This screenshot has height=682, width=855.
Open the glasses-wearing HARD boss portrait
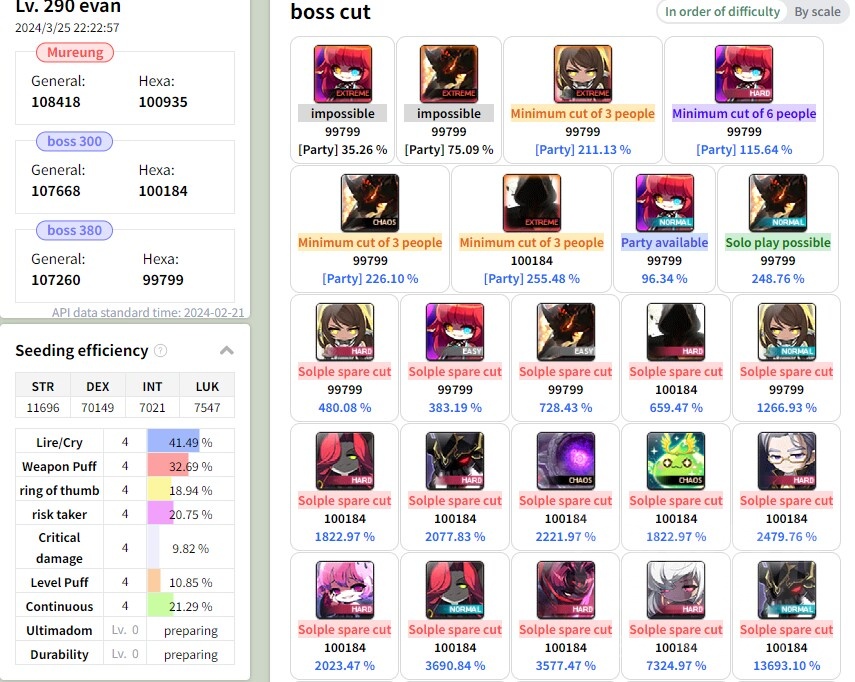(786, 461)
